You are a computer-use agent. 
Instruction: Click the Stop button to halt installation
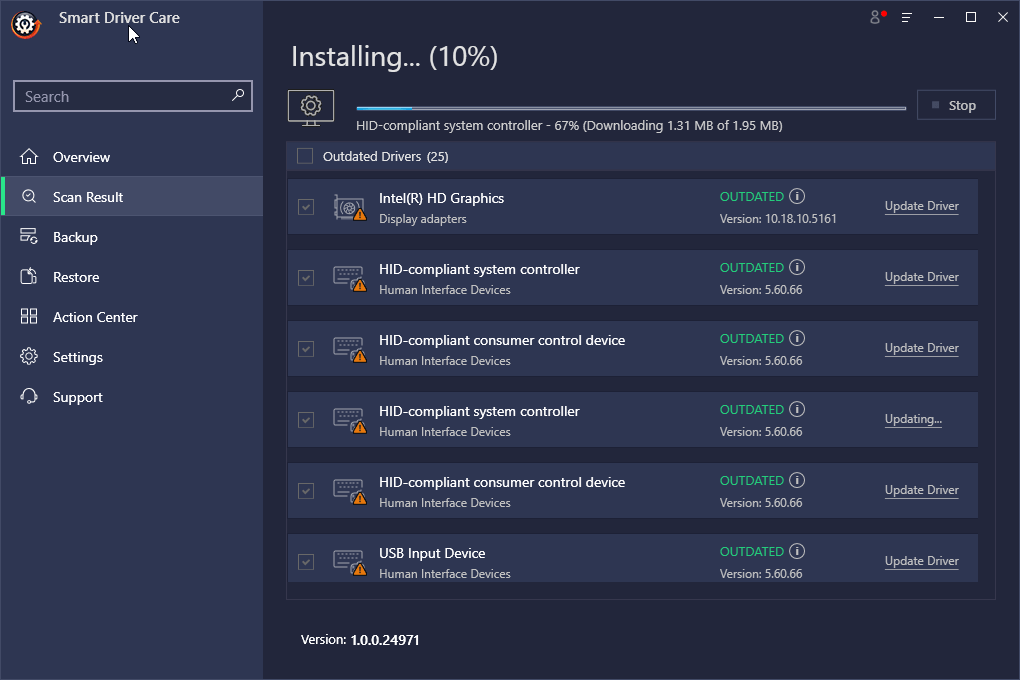pos(956,104)
